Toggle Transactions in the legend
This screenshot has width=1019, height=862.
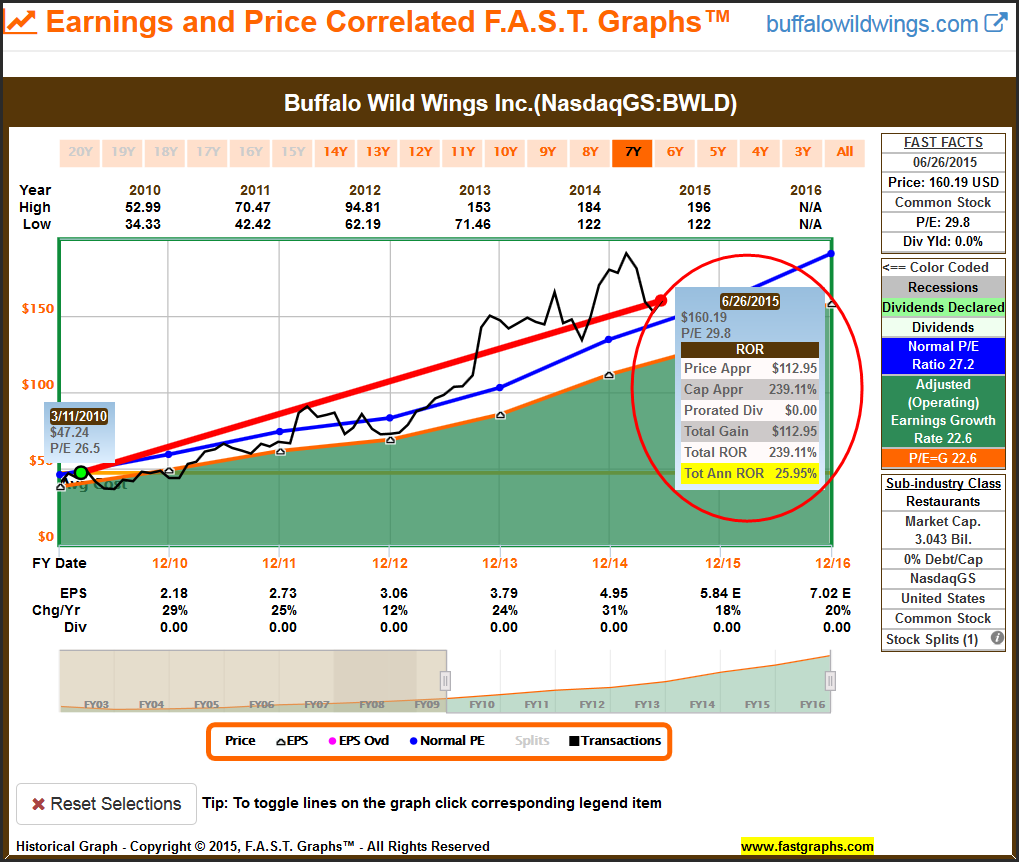(x=615, y=741)
